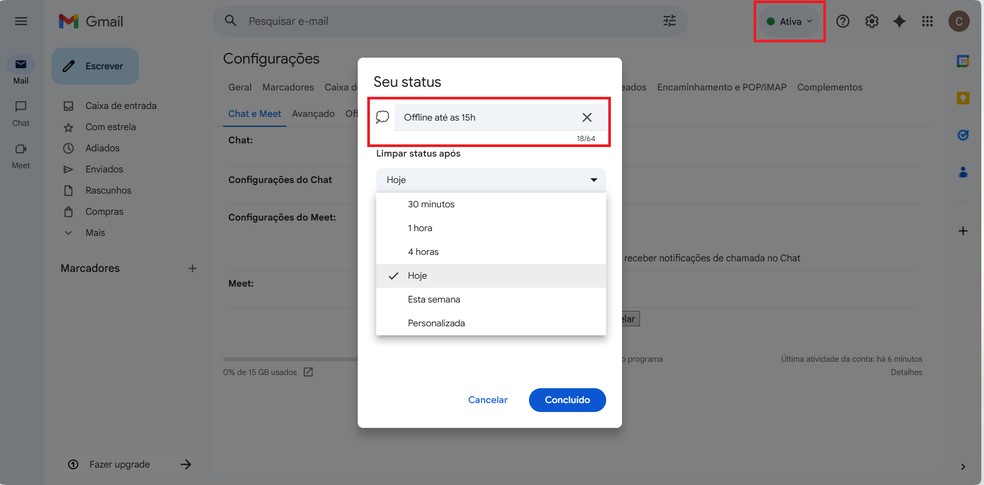Open Encaminhamento e POP/IMAP tab
Image resolution: width=984 pixels, height=485 pixels.
pos(722,87)
